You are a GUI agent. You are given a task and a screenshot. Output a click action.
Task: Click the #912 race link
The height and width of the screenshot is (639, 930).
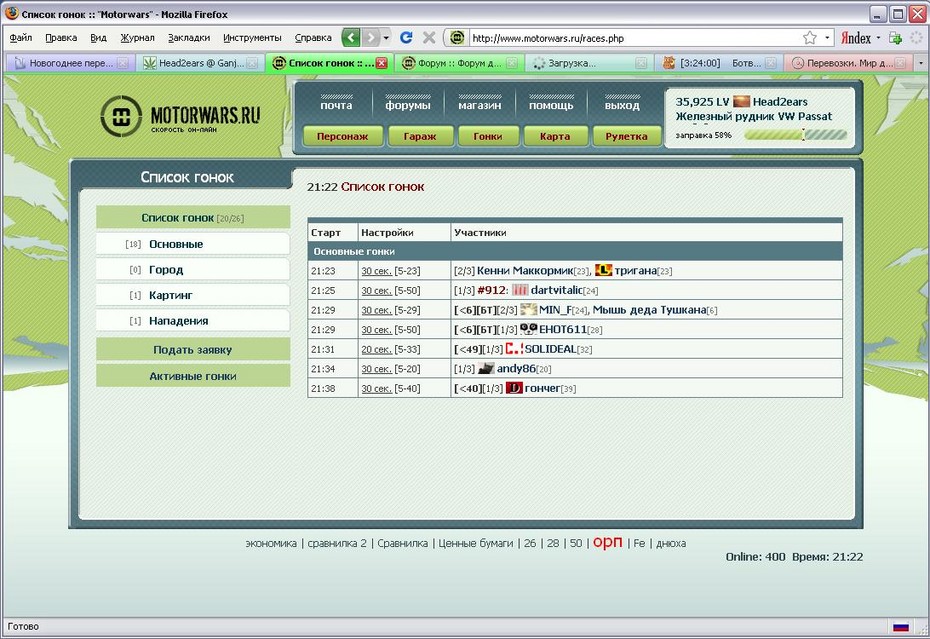tap(492, 290)
